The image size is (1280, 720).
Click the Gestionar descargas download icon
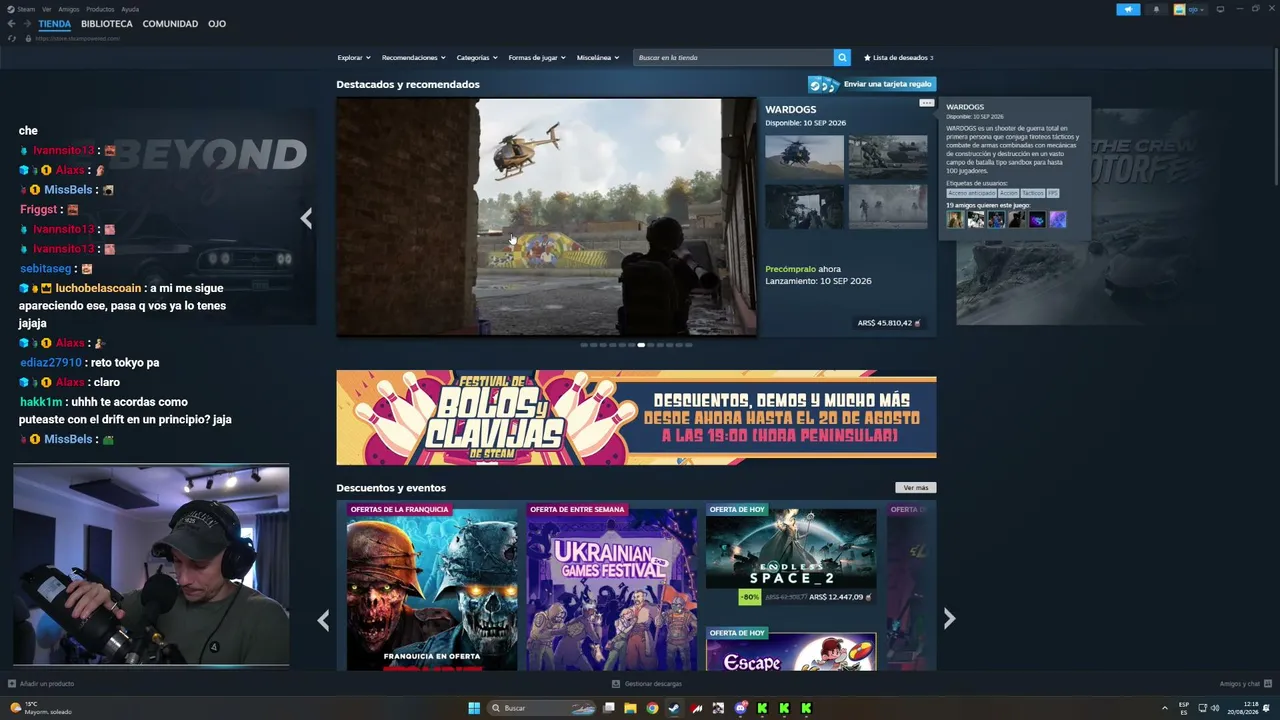pos(616,684)
